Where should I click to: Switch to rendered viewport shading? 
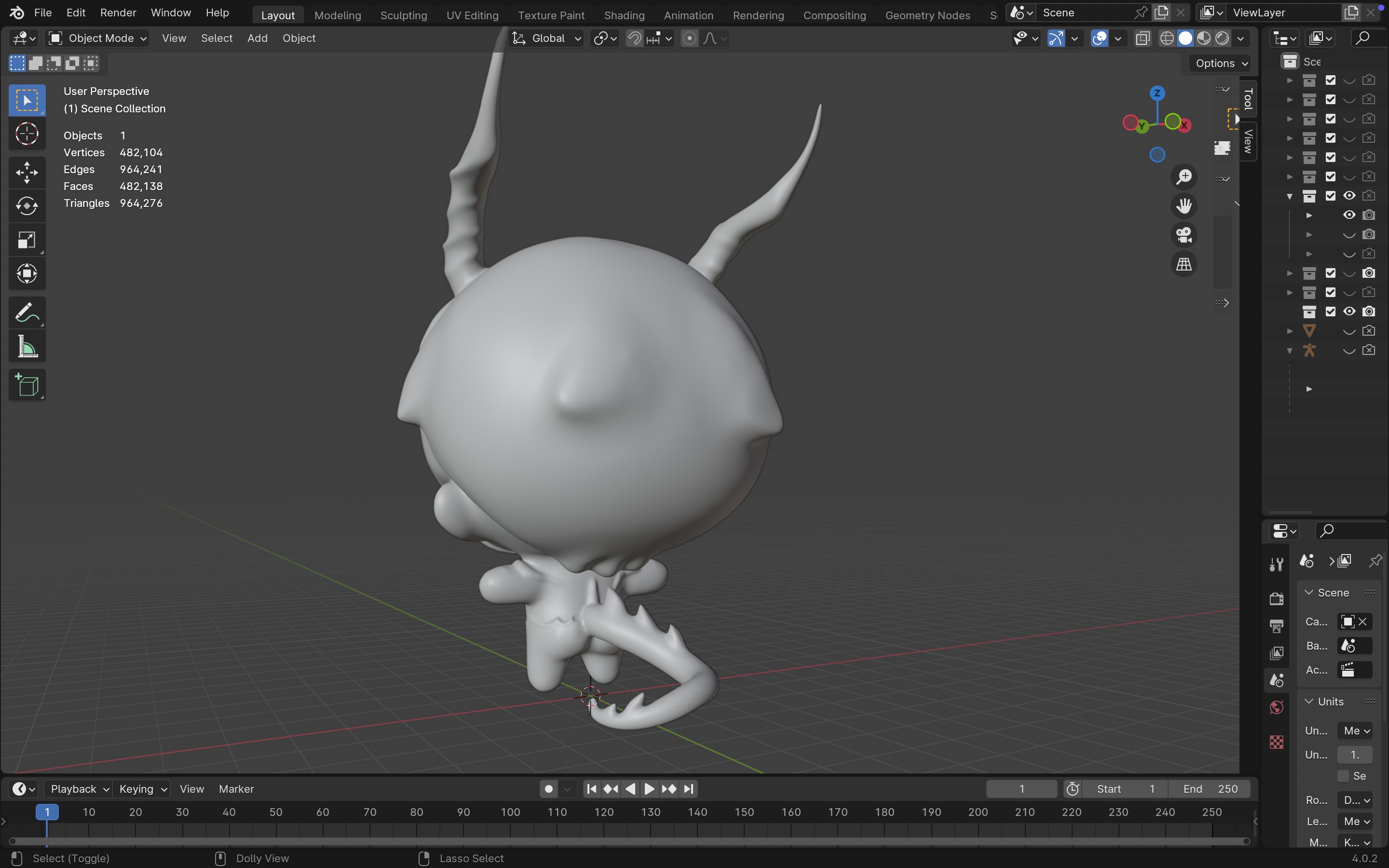click(x=1223, y=39)
